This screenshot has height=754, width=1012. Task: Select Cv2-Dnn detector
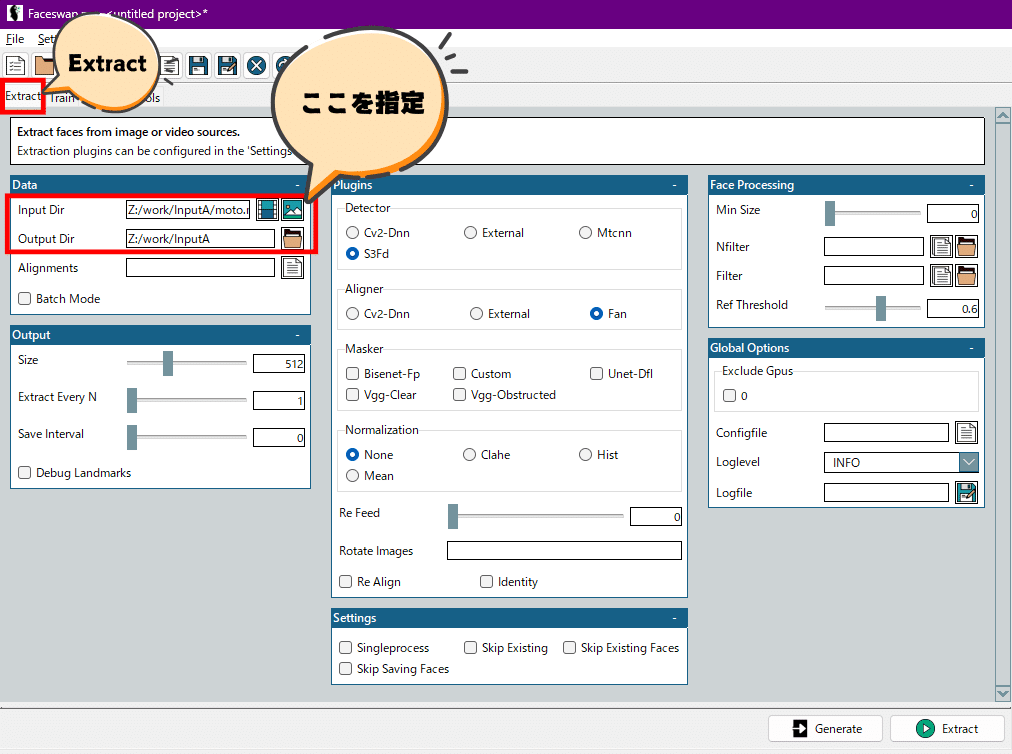[352, 232]
